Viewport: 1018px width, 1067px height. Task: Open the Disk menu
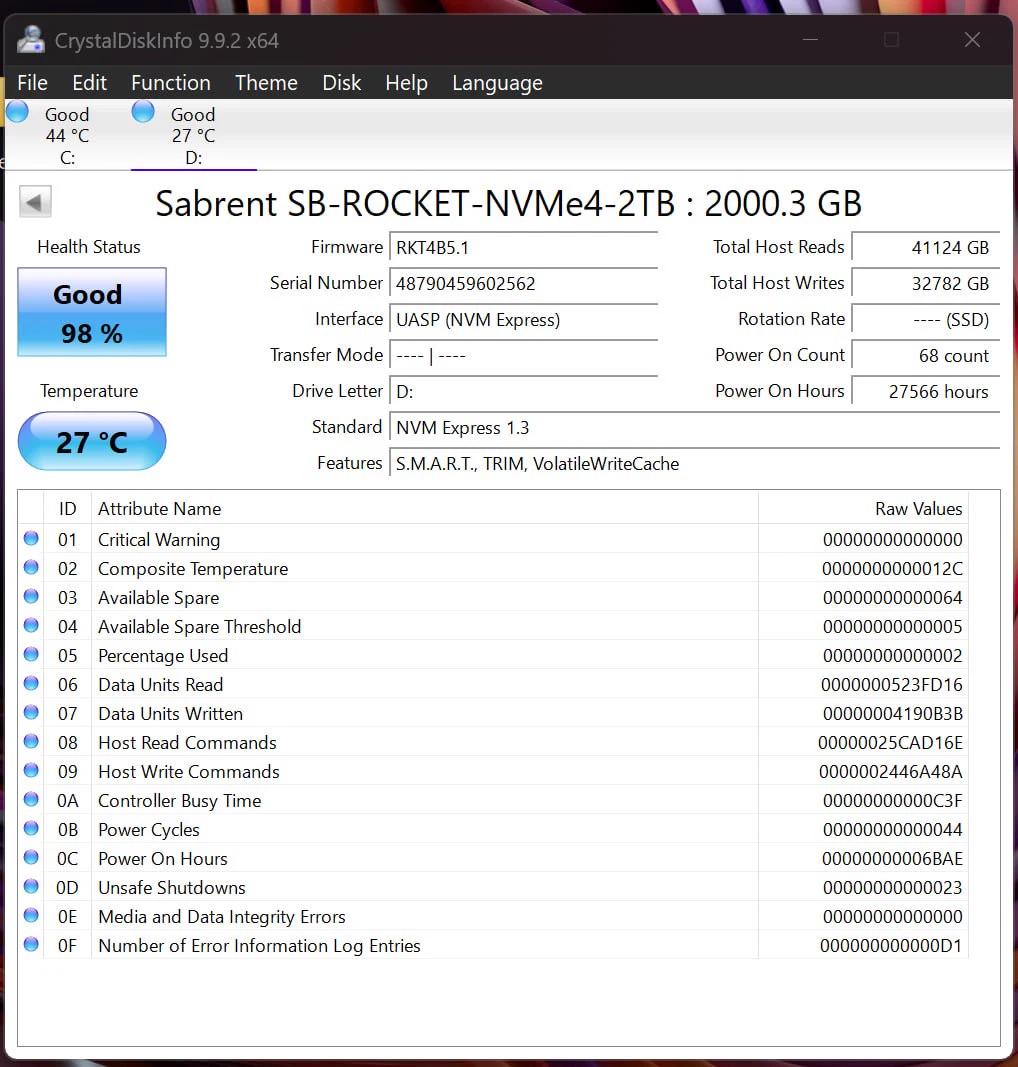pyautogui.click(x=342, y=82)
